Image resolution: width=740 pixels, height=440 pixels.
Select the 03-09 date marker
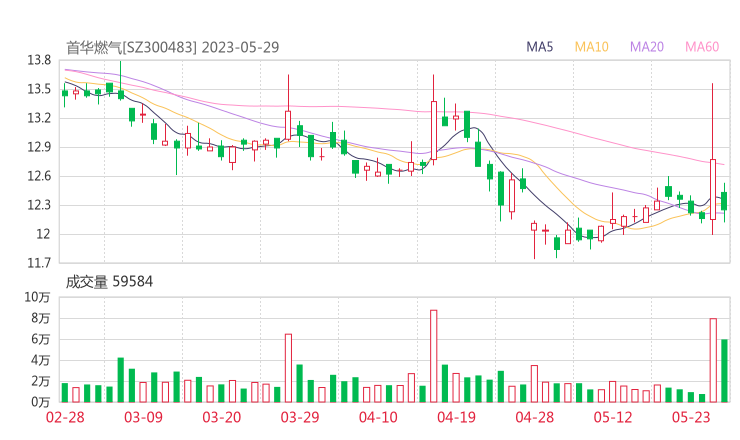(x=143, y=418)
